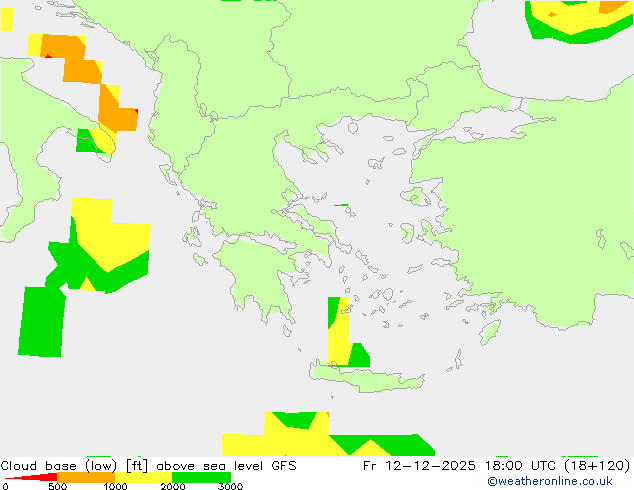This screenshot has width=634, height=490.
Task: Click the 'Fr 12-12-2025 18:00 UTC (18+120)' timestamp
Action: (497, 466)
